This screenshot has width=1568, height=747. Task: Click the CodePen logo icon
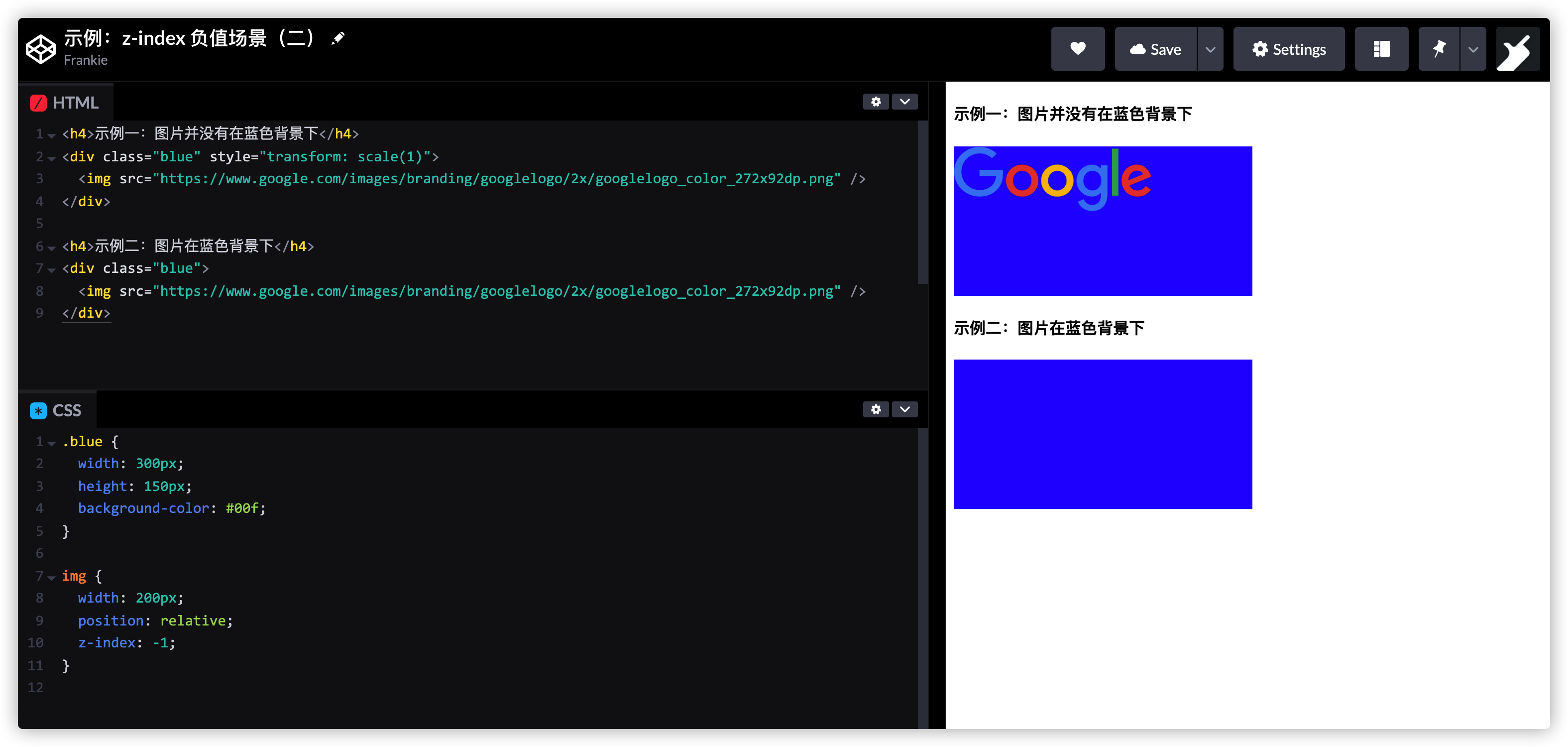click(41, 49)
